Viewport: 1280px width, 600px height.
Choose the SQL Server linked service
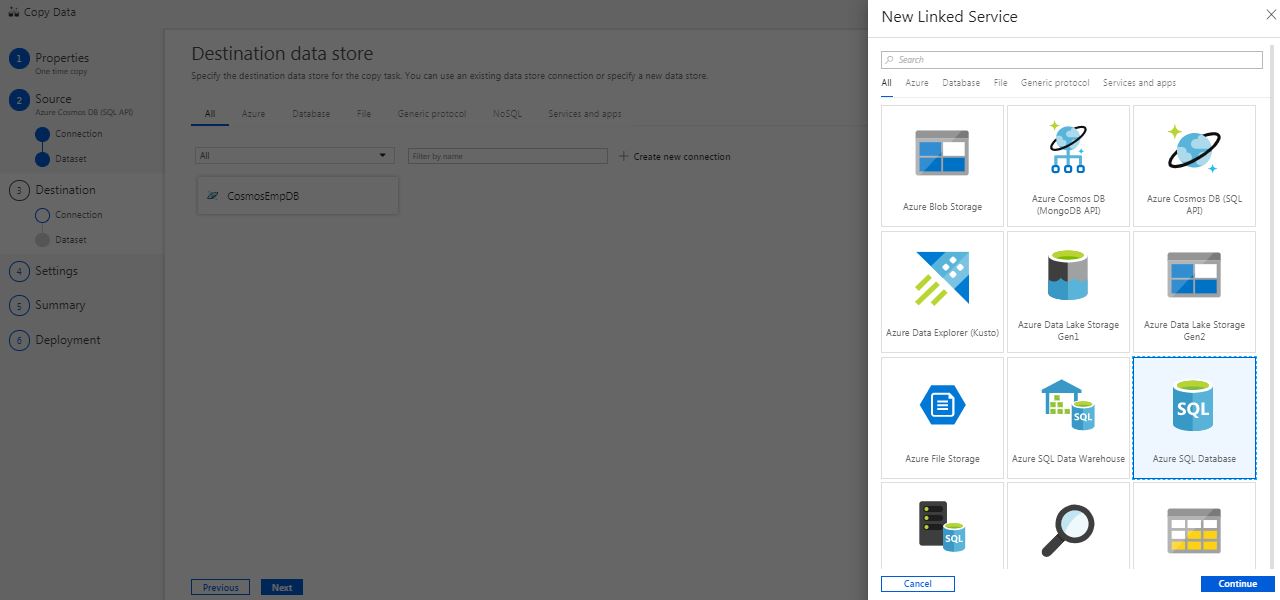pyautogui.click(x=942, y=530)
